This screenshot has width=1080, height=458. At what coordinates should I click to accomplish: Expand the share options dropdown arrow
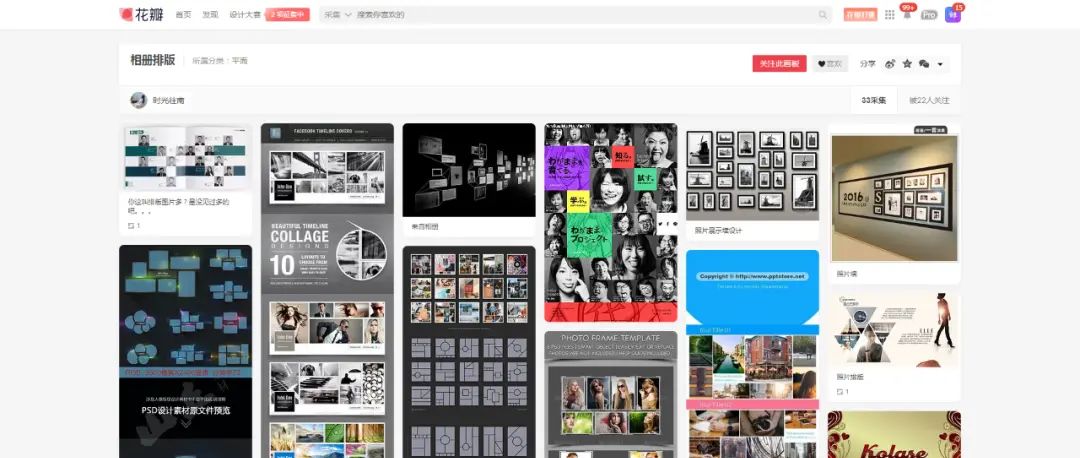point(940,64)
